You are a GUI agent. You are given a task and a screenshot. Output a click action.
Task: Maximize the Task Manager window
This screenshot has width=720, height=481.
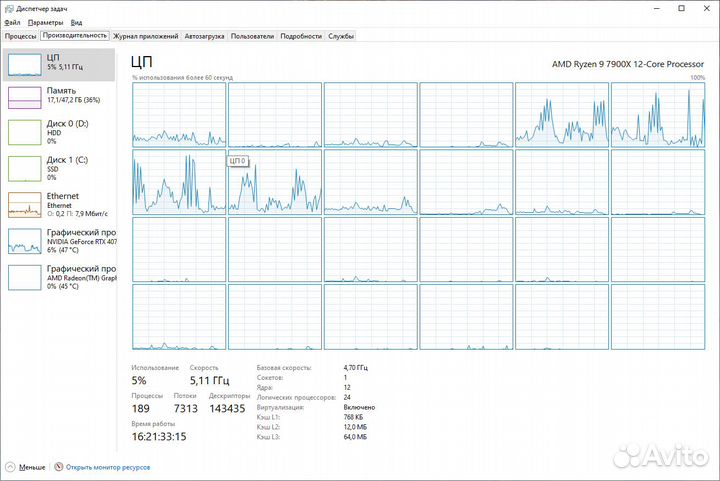tap(682, 8)
